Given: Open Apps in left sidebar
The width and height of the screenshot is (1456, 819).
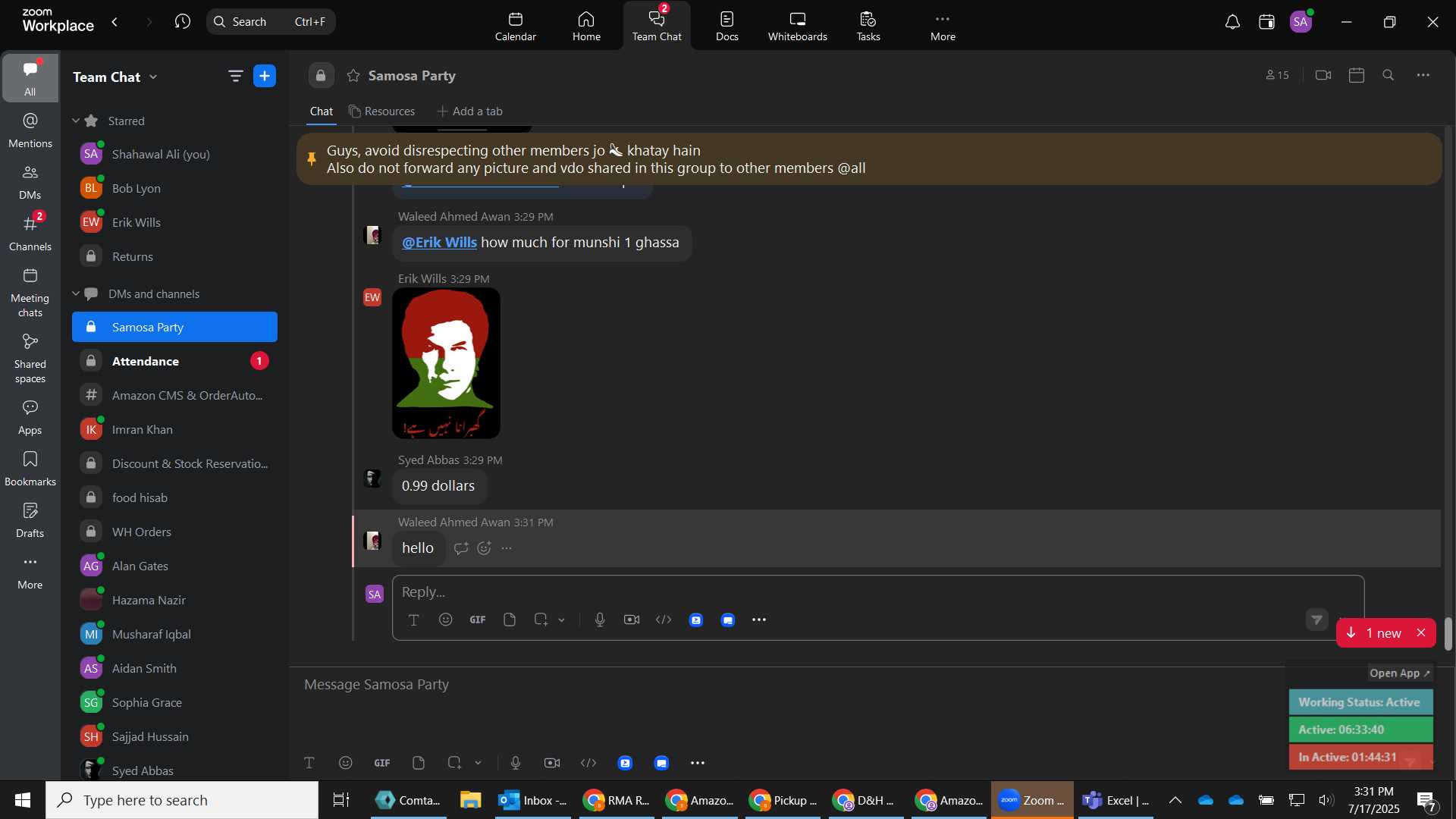Looking at the screenshot, I should click(30, 417).
